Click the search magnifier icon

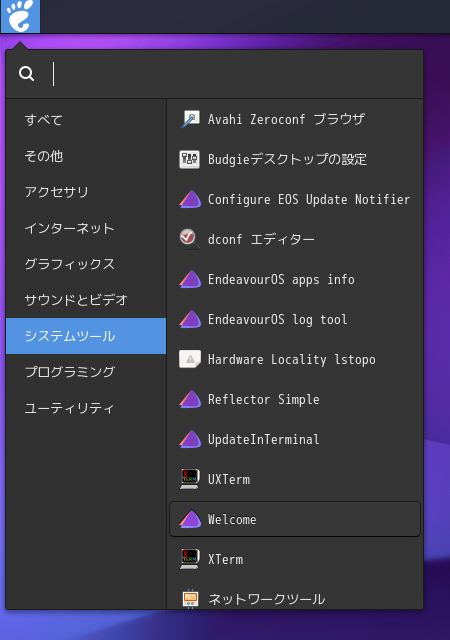27,74
